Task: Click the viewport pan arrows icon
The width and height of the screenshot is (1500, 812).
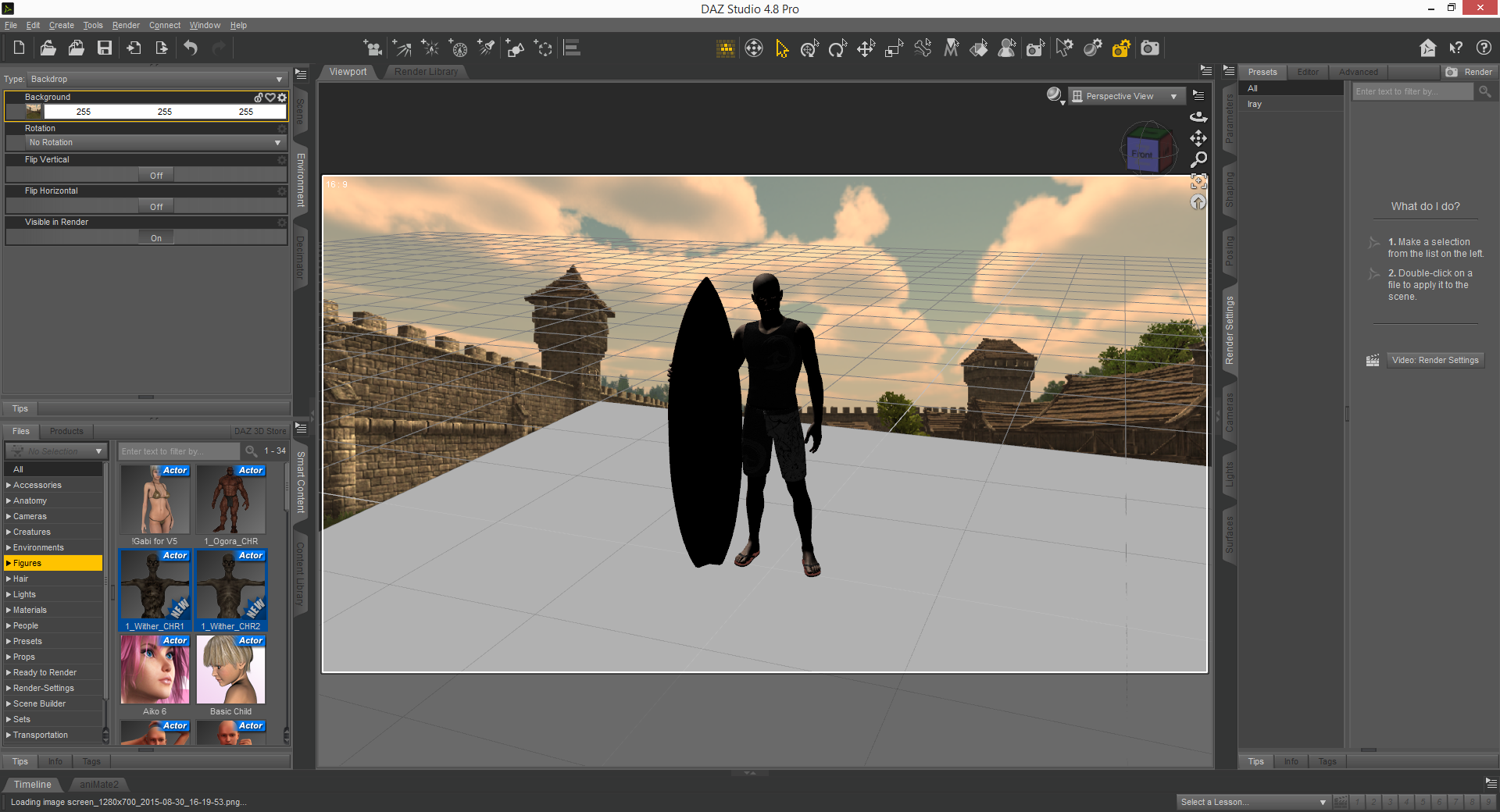Action: pyautogui.click(x=1198, y=138)
